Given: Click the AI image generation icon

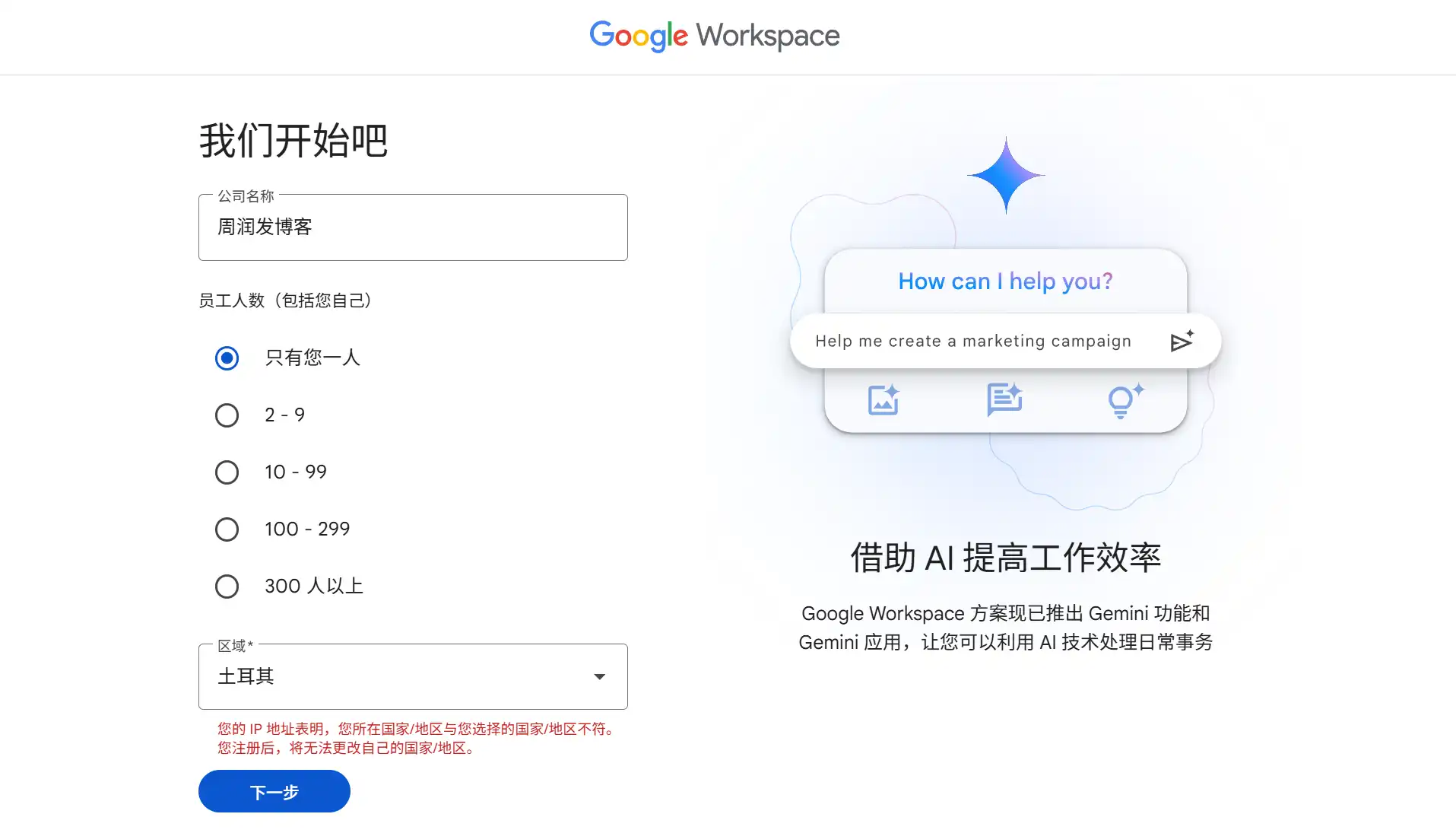Looking at the screenshot, I should (x=883, y=400).
